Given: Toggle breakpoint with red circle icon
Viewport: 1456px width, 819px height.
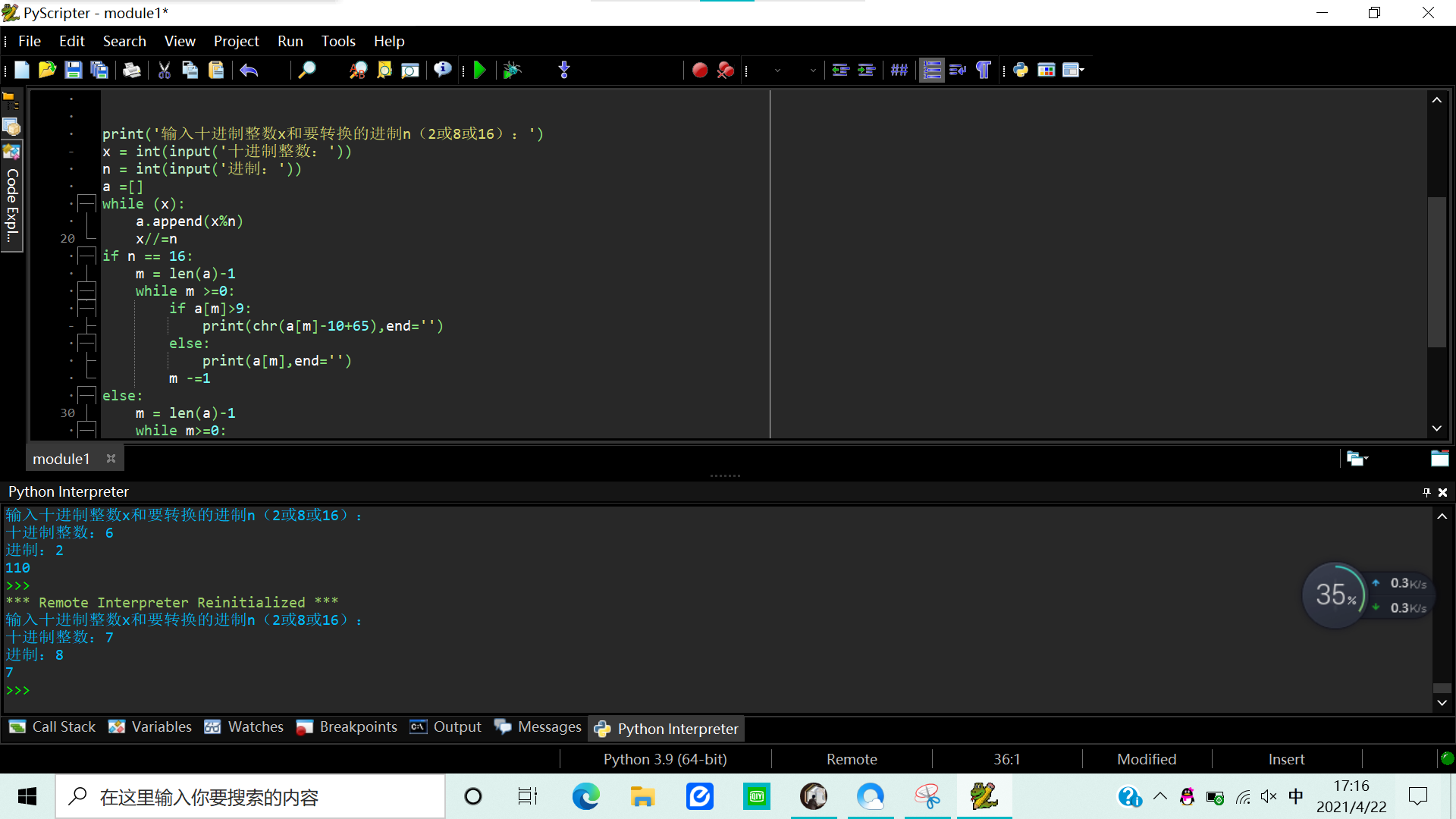Looking at the screenshot, I should coord(699,70).
